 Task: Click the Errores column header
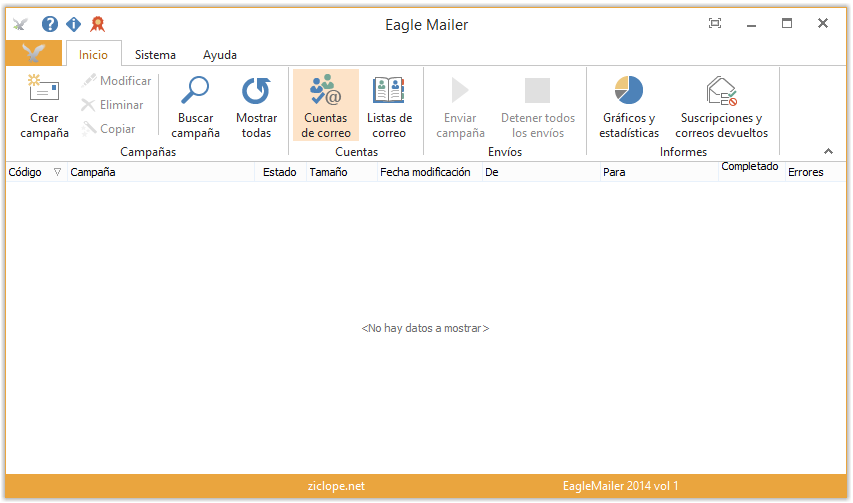pos(815,172)
